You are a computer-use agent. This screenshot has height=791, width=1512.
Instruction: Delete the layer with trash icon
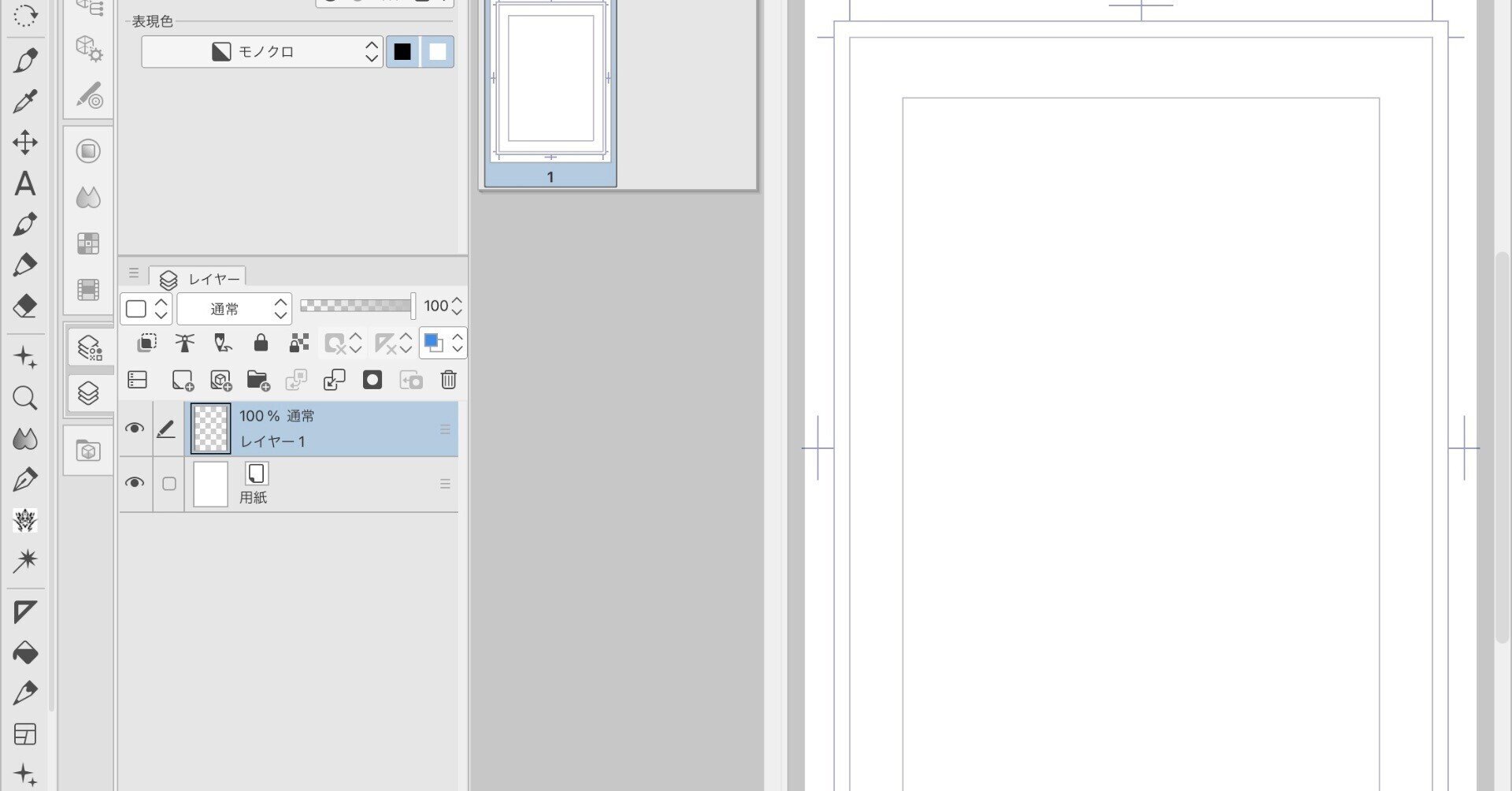click(449, 380)
